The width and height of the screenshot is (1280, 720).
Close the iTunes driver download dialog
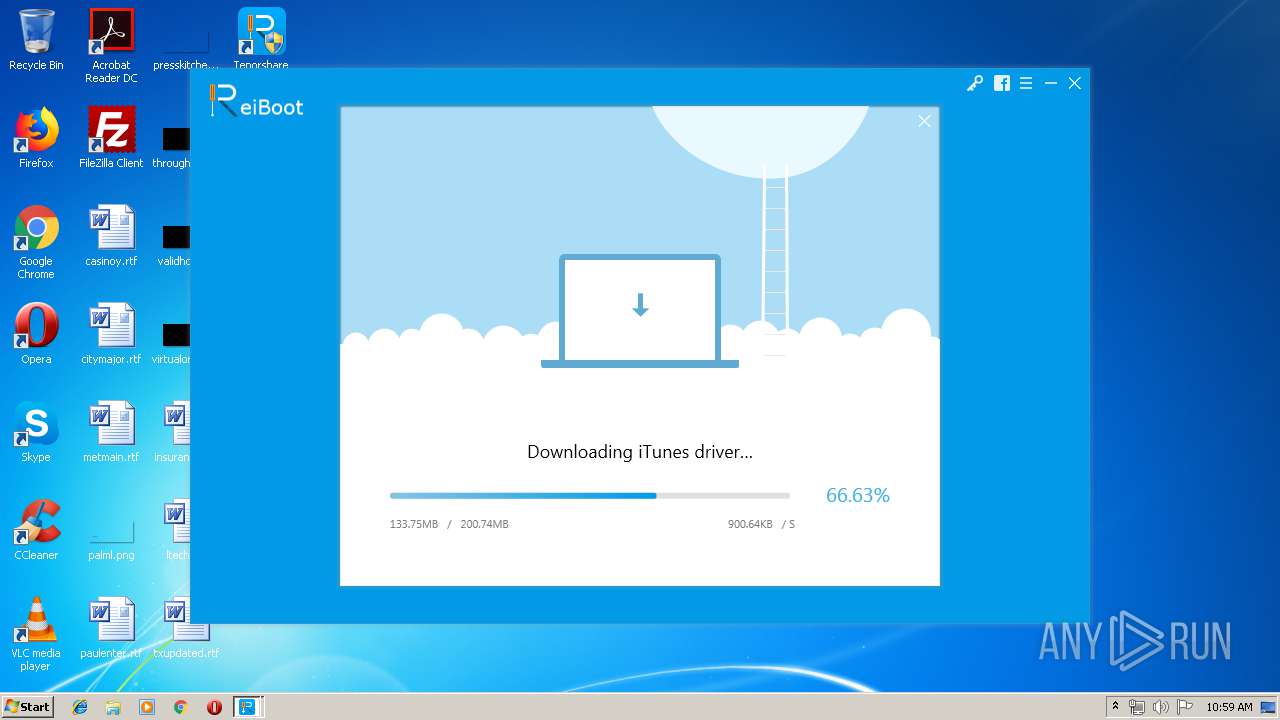click(924, 121)
